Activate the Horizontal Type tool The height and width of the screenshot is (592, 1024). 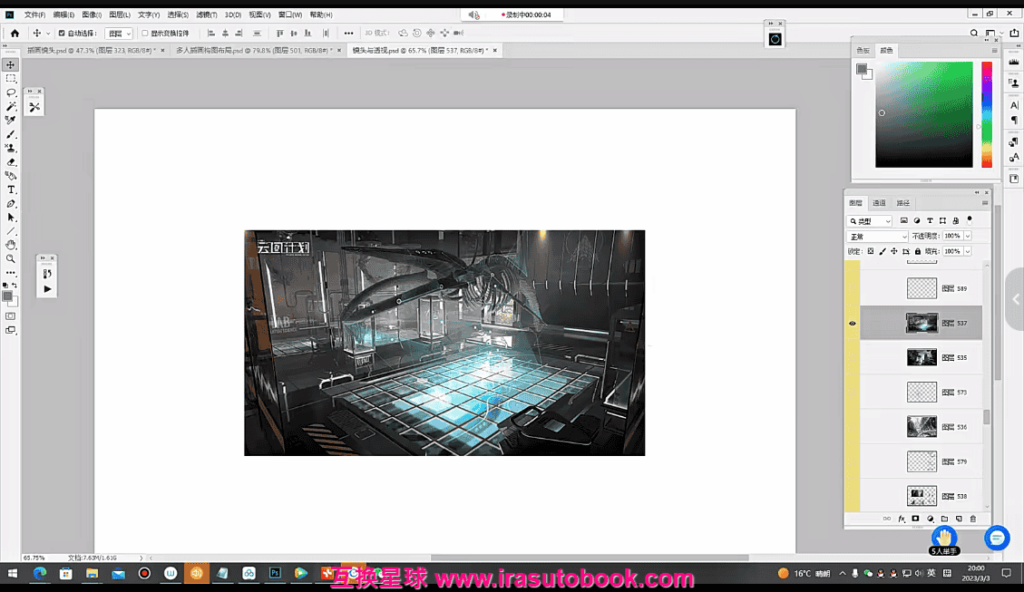(11, 189)
